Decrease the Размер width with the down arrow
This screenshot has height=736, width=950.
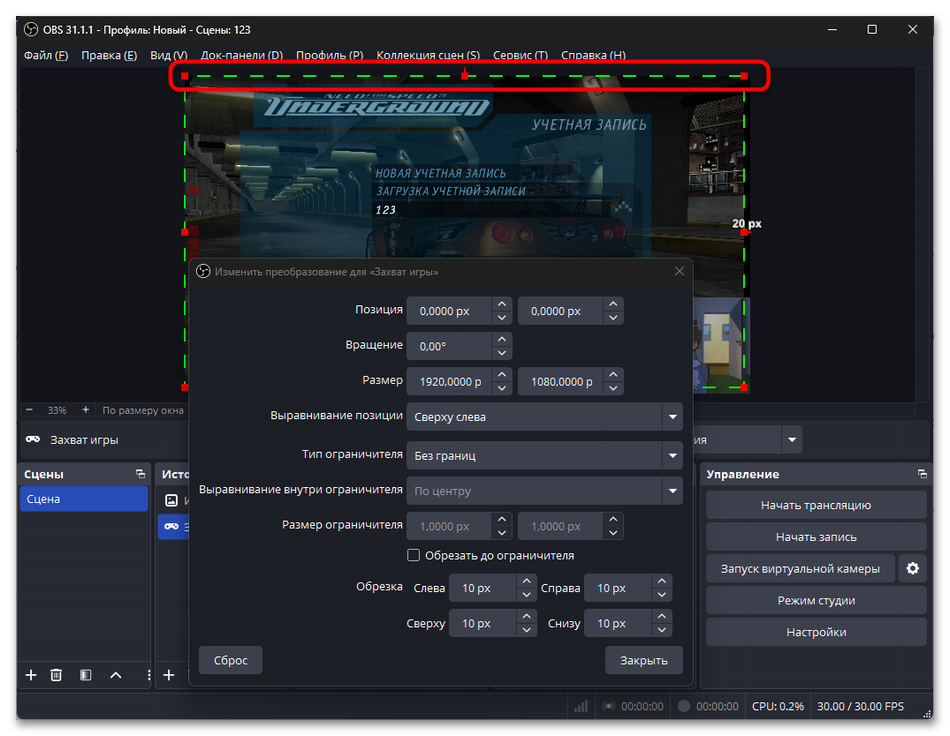coord(502,388)
